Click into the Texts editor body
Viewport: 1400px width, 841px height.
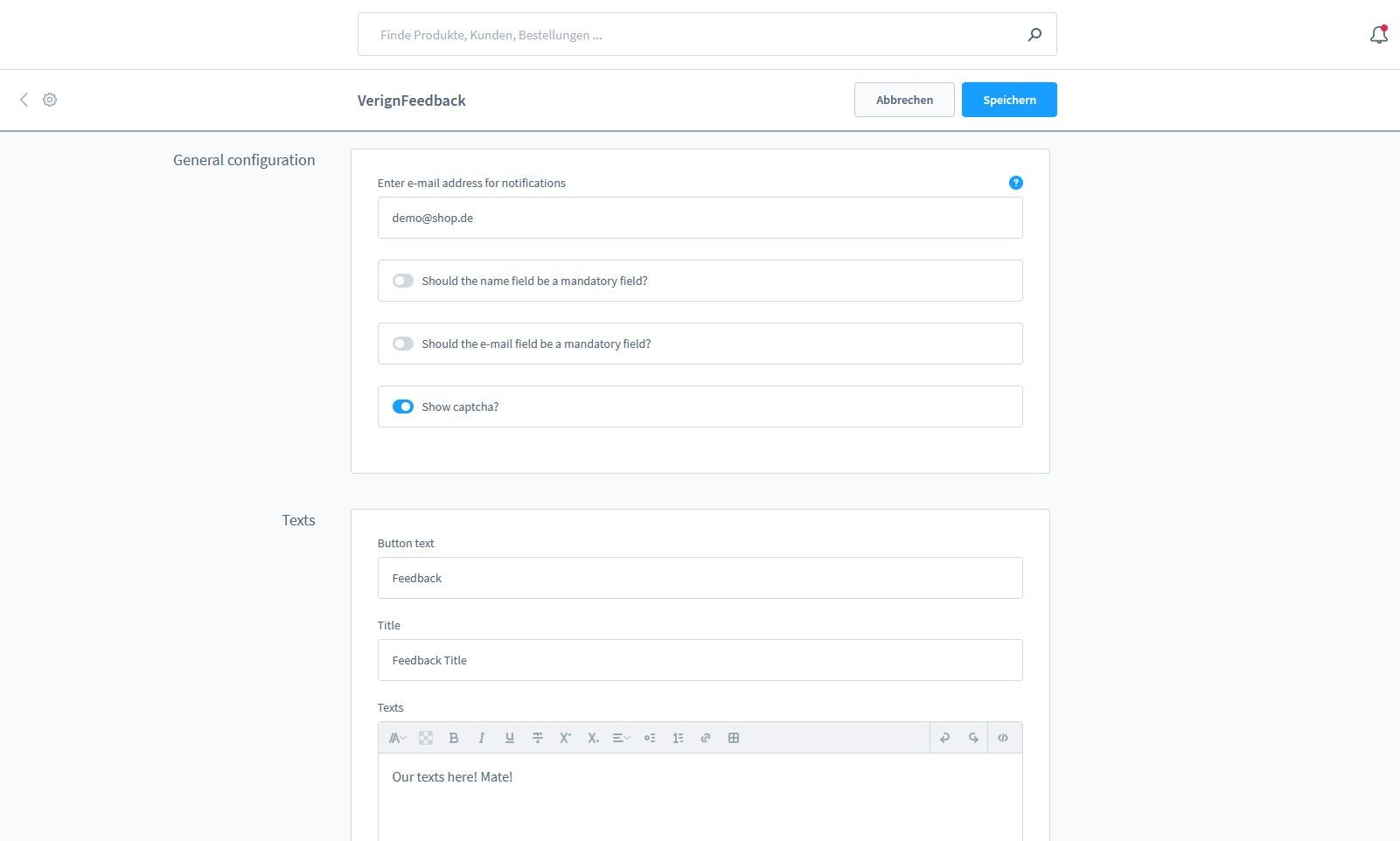point(700,797)
